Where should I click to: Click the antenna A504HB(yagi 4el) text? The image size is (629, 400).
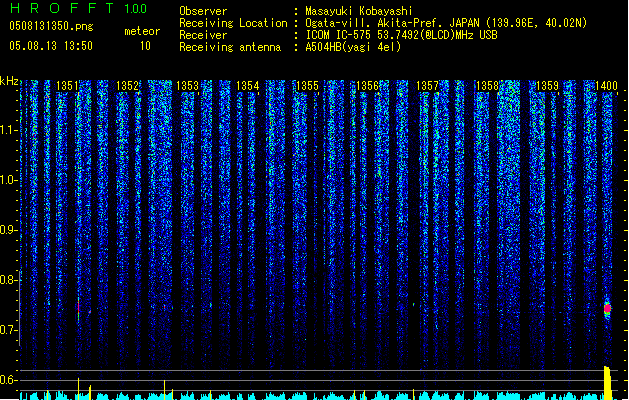pyautogui.click(x=353, y=47)
